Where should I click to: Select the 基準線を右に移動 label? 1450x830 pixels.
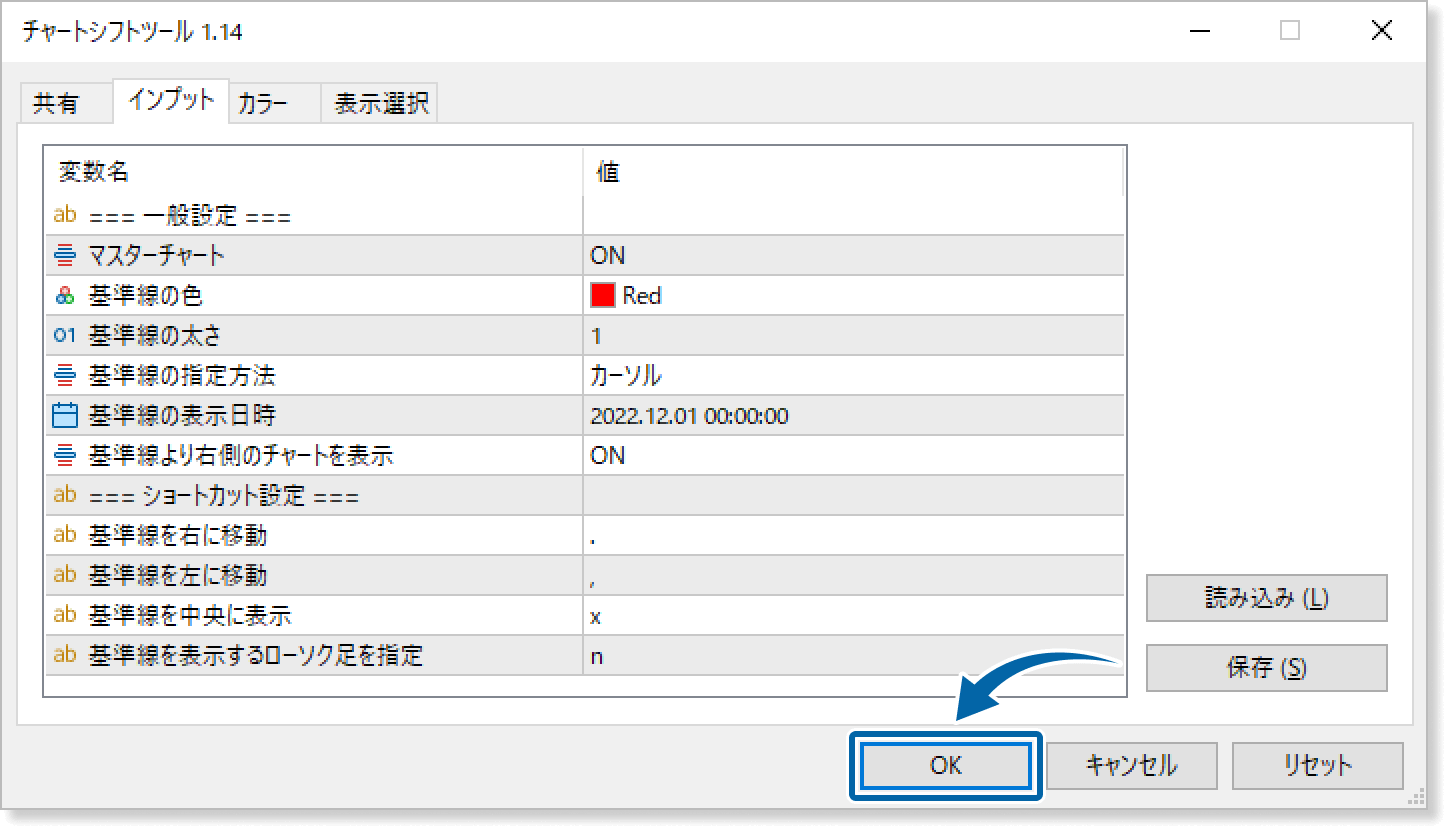tap(178, 535)
